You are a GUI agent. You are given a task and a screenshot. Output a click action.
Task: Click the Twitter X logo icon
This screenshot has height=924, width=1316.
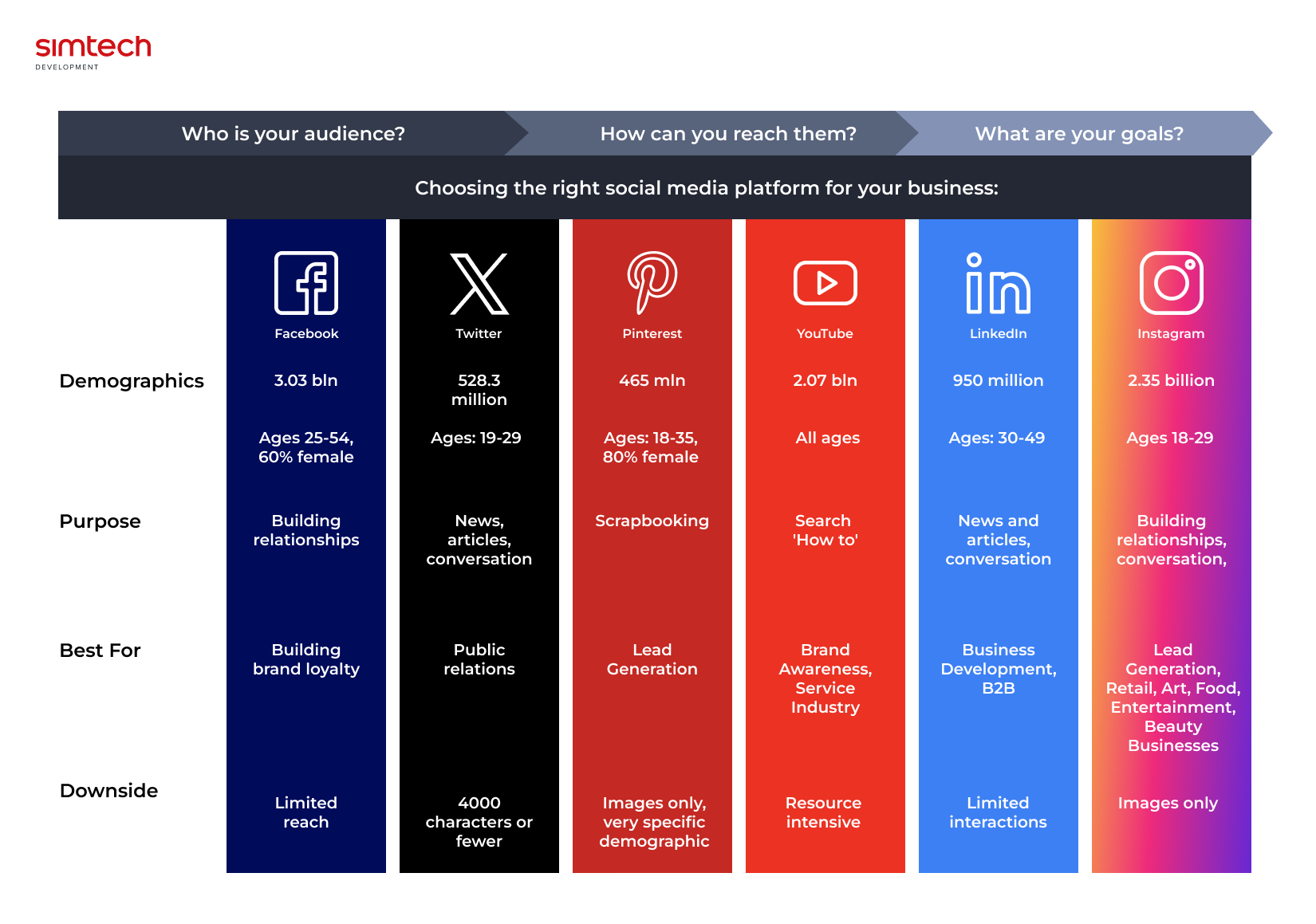click(479, 284)
